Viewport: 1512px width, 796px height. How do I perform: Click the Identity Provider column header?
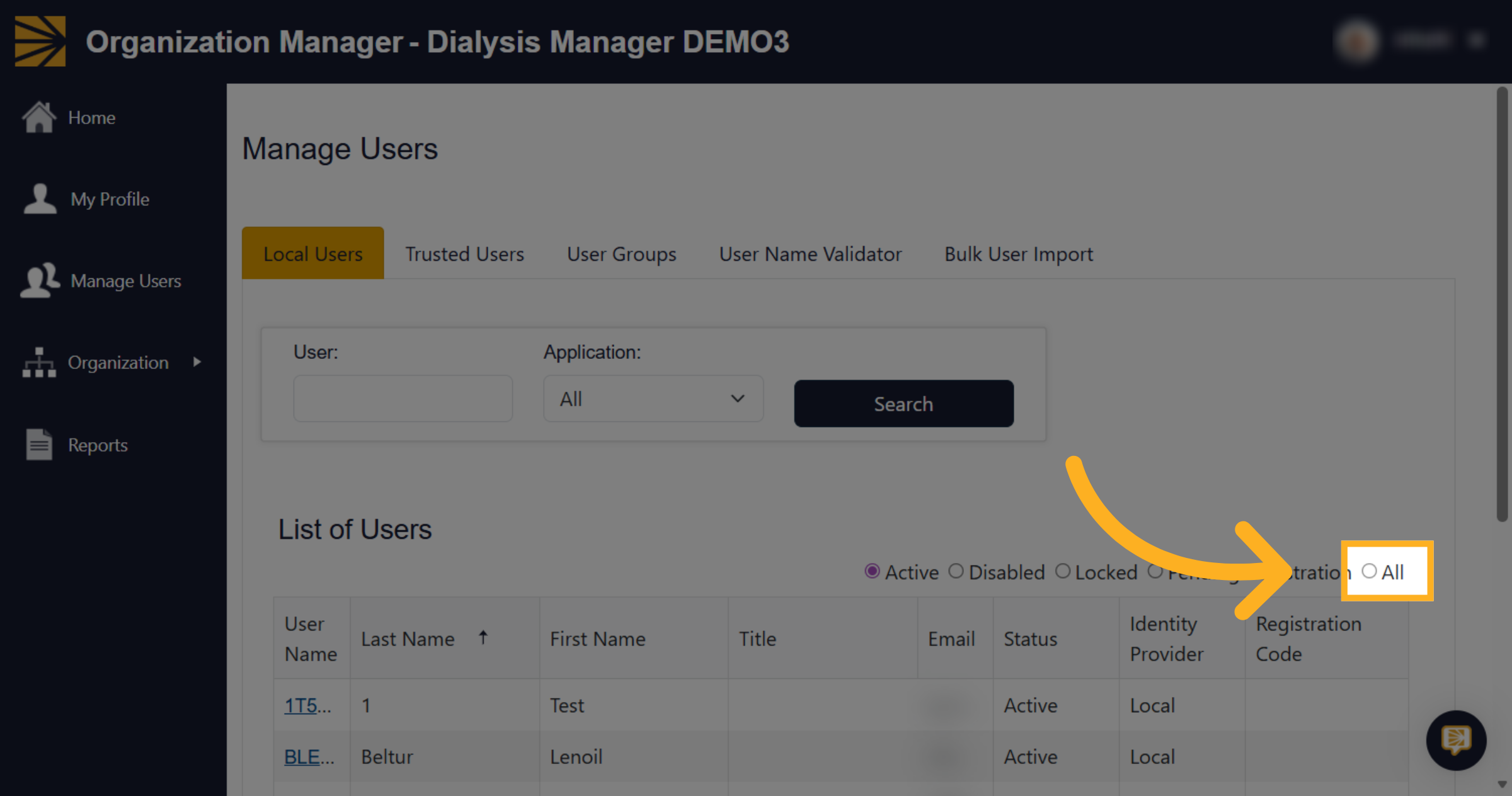pyautogui.click(x=1182, y=638)
